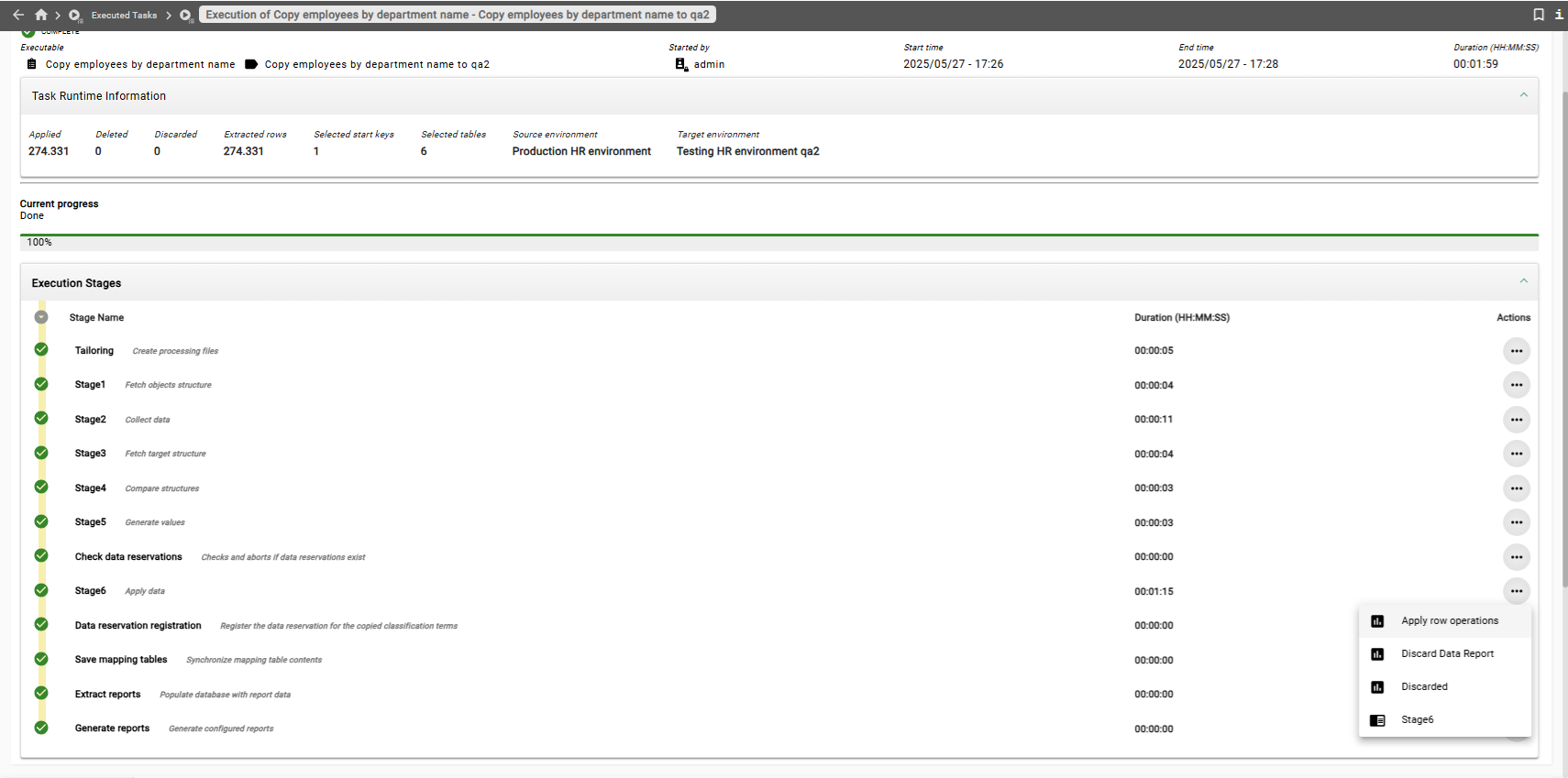Open actions menu for Stage5
This screenshot has height=778, width=1568.
click(1517, 522)
